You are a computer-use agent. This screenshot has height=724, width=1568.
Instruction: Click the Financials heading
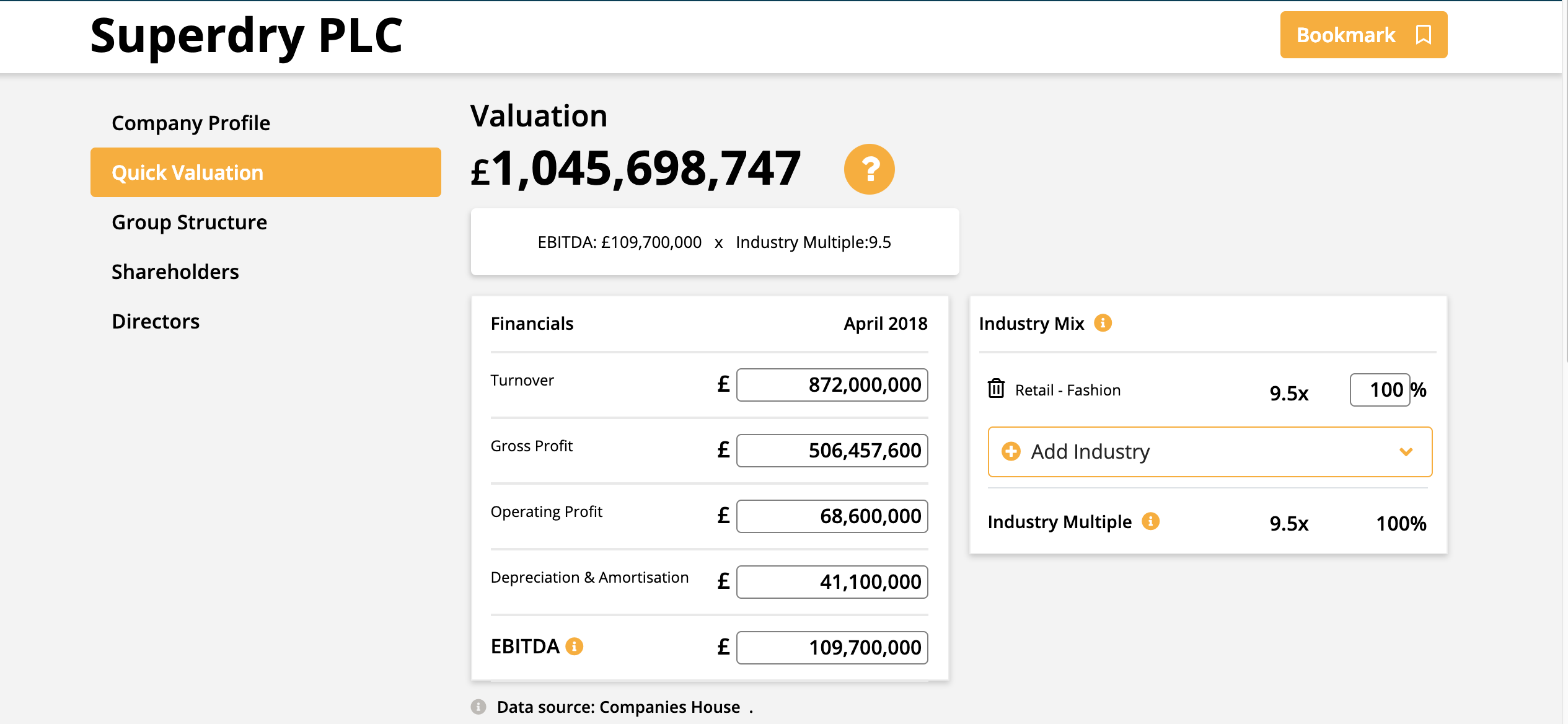532,323
